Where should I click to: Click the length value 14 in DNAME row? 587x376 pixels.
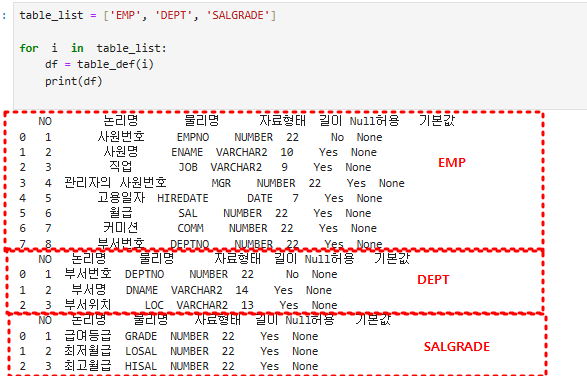pyautogui.click(x=242, y=290)
